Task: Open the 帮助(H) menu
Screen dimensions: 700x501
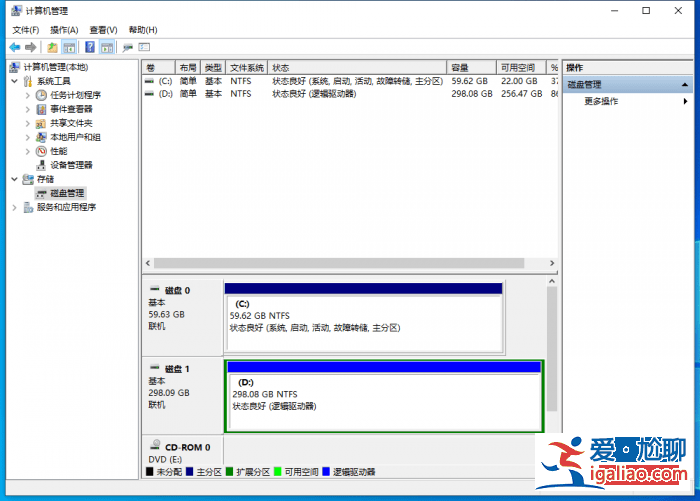Action: pos(143,30)
